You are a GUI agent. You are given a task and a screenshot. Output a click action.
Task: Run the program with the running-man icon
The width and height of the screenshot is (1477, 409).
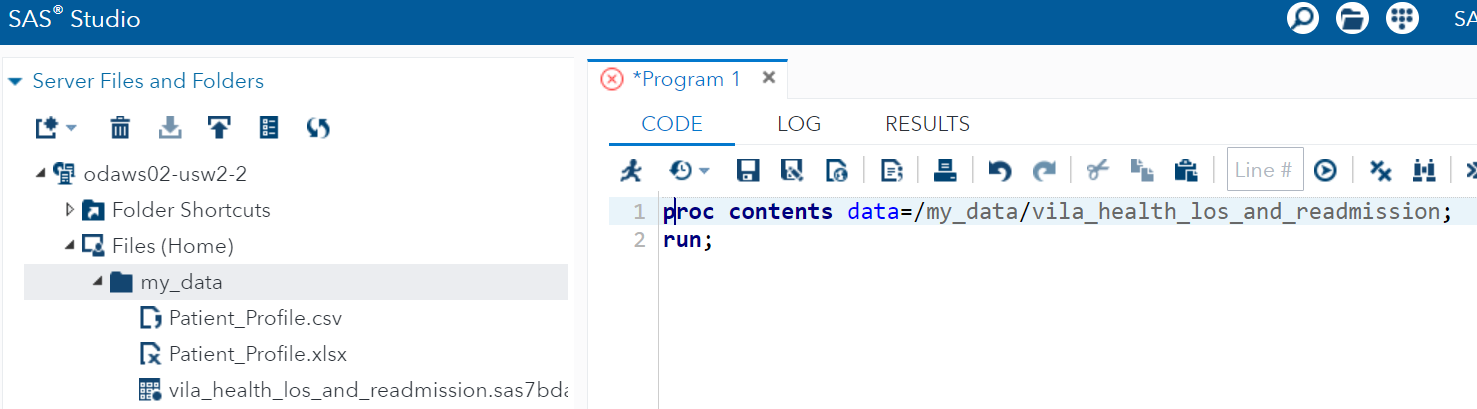coord(631,171)
